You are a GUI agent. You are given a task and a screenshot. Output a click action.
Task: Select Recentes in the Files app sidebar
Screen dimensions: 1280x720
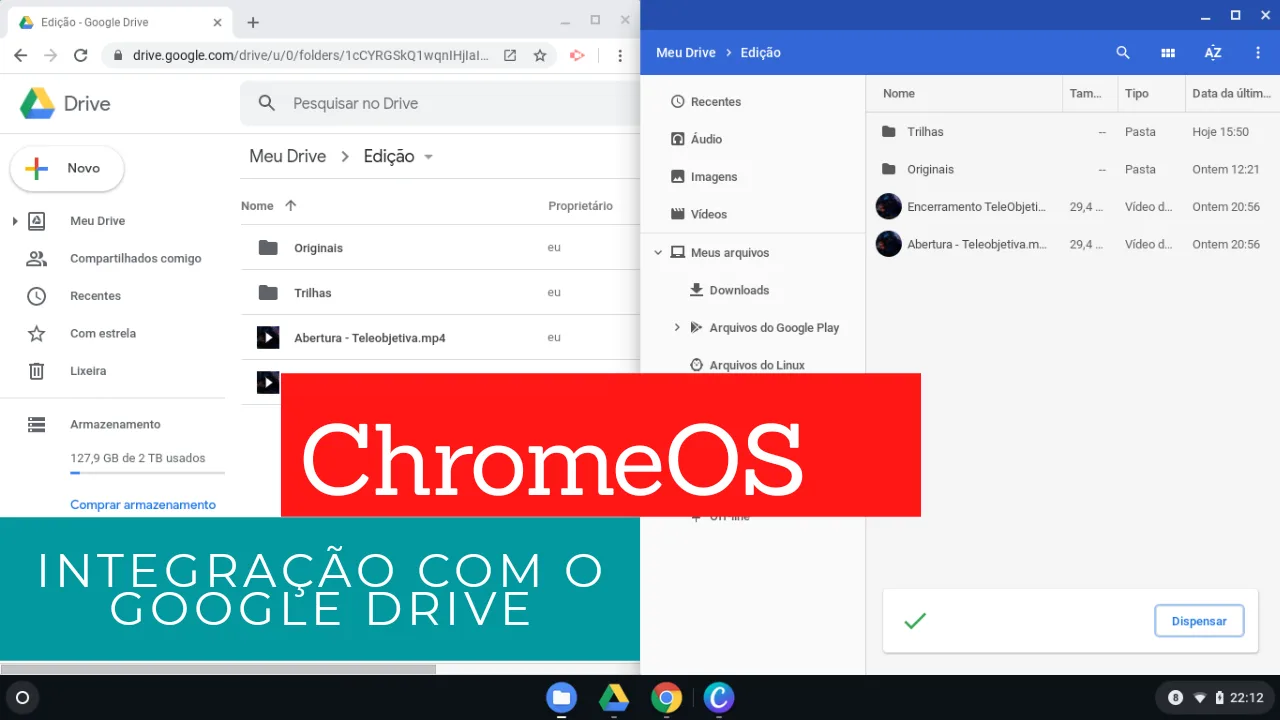716,102
